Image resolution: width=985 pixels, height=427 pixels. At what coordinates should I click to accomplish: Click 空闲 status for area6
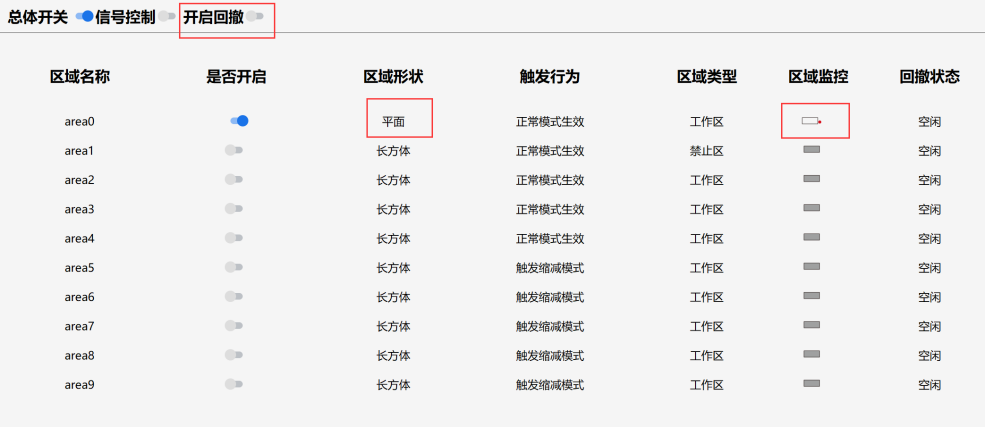click(x=930, y=297)
